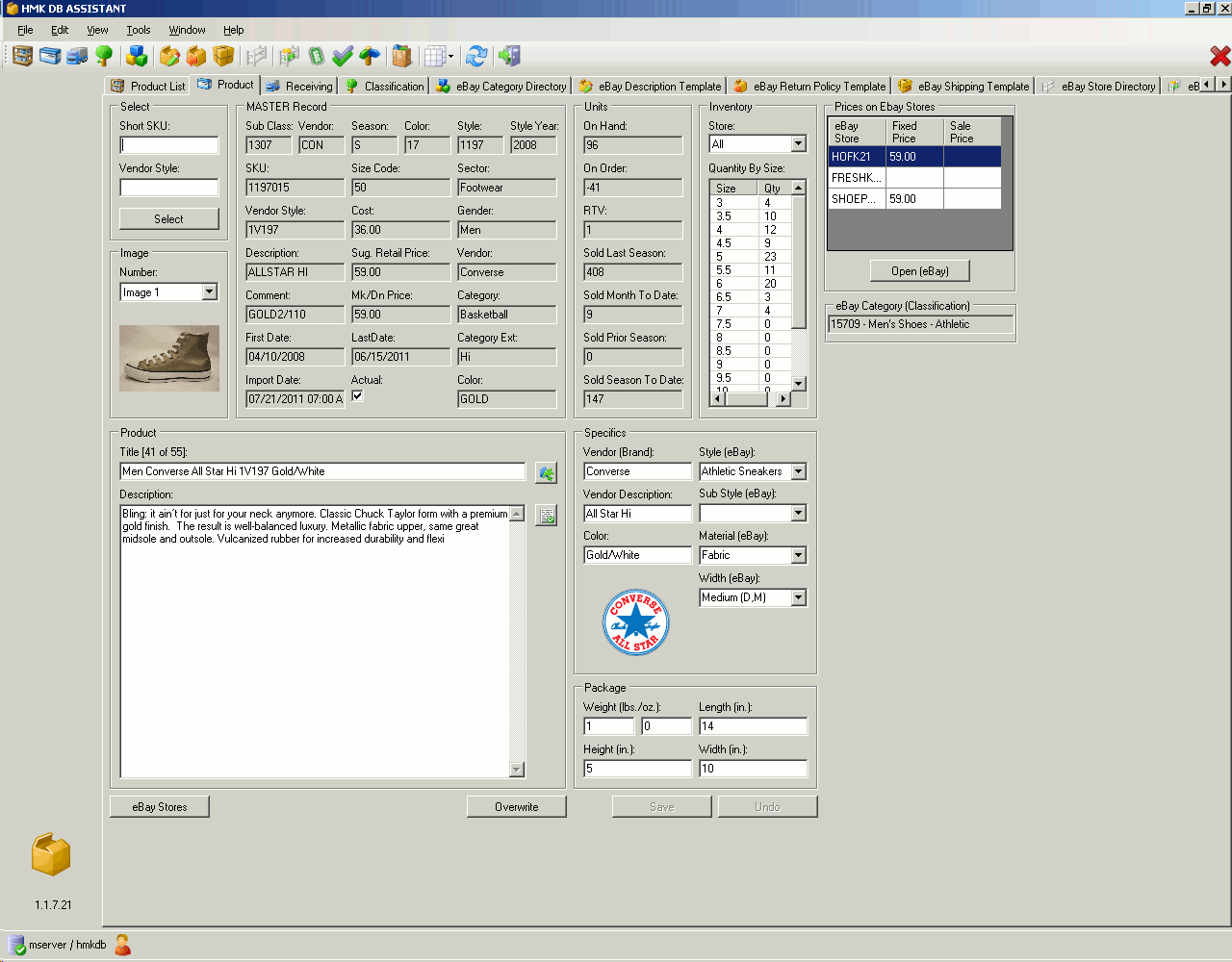
Task: Click the gold sneaker product image
Action: tap(169, 358)
